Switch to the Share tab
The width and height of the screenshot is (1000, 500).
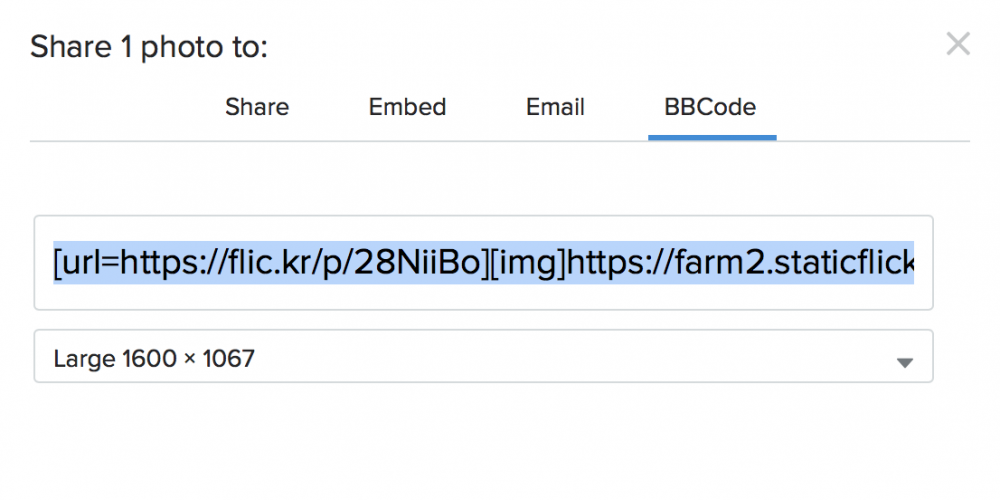tap(257, 107)
